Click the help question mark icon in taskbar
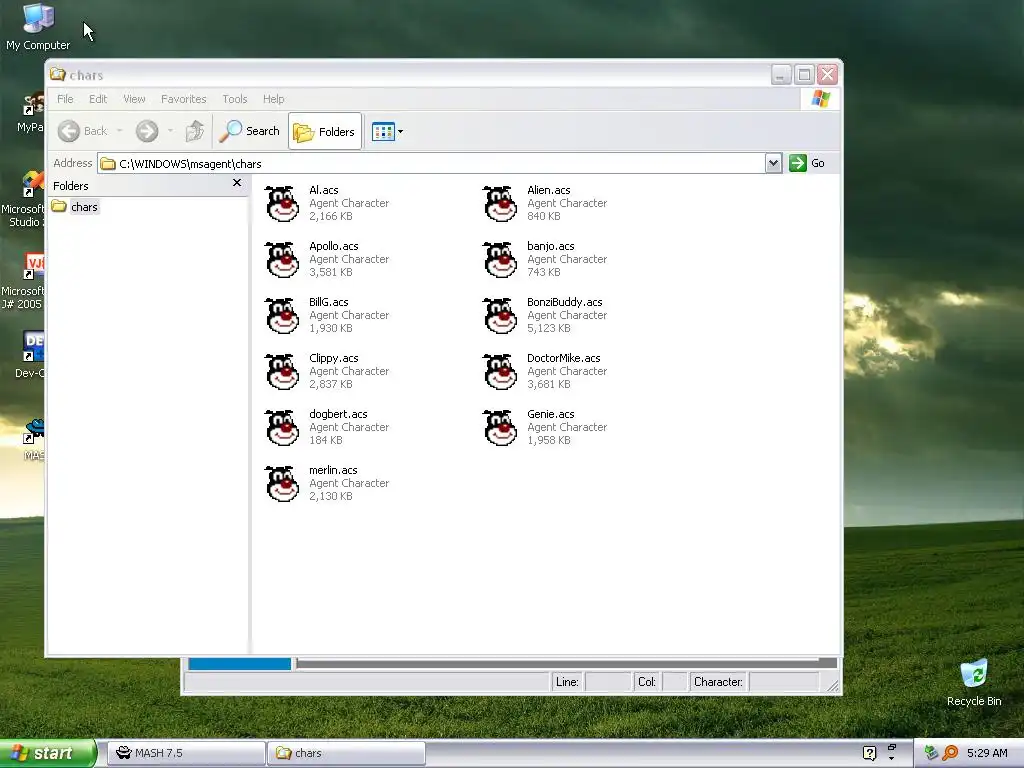Screen dimensions: 1024x768 (869, 753)
